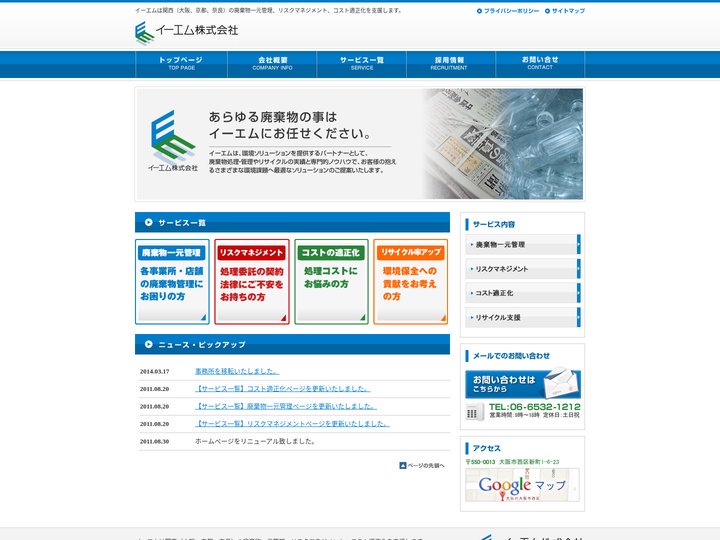The height and width of the screenshot is (540, 720).
Task: Open the orange リサイクル率アップ service card
Action: click(x=411, y=281)
